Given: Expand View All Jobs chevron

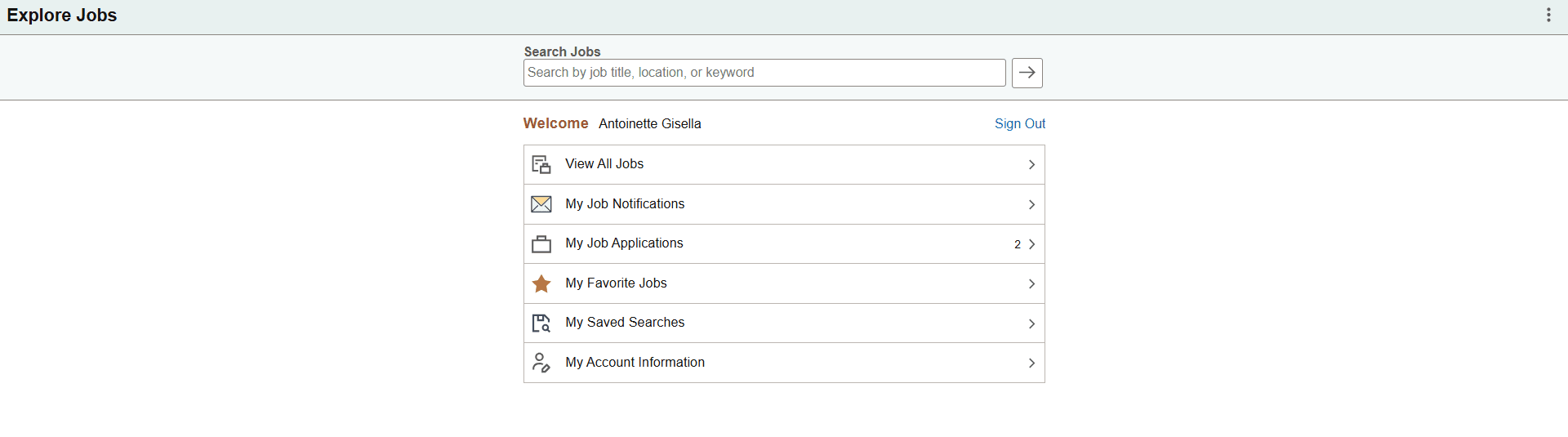Looking at the screenshot, I should tap(1031, 165).
